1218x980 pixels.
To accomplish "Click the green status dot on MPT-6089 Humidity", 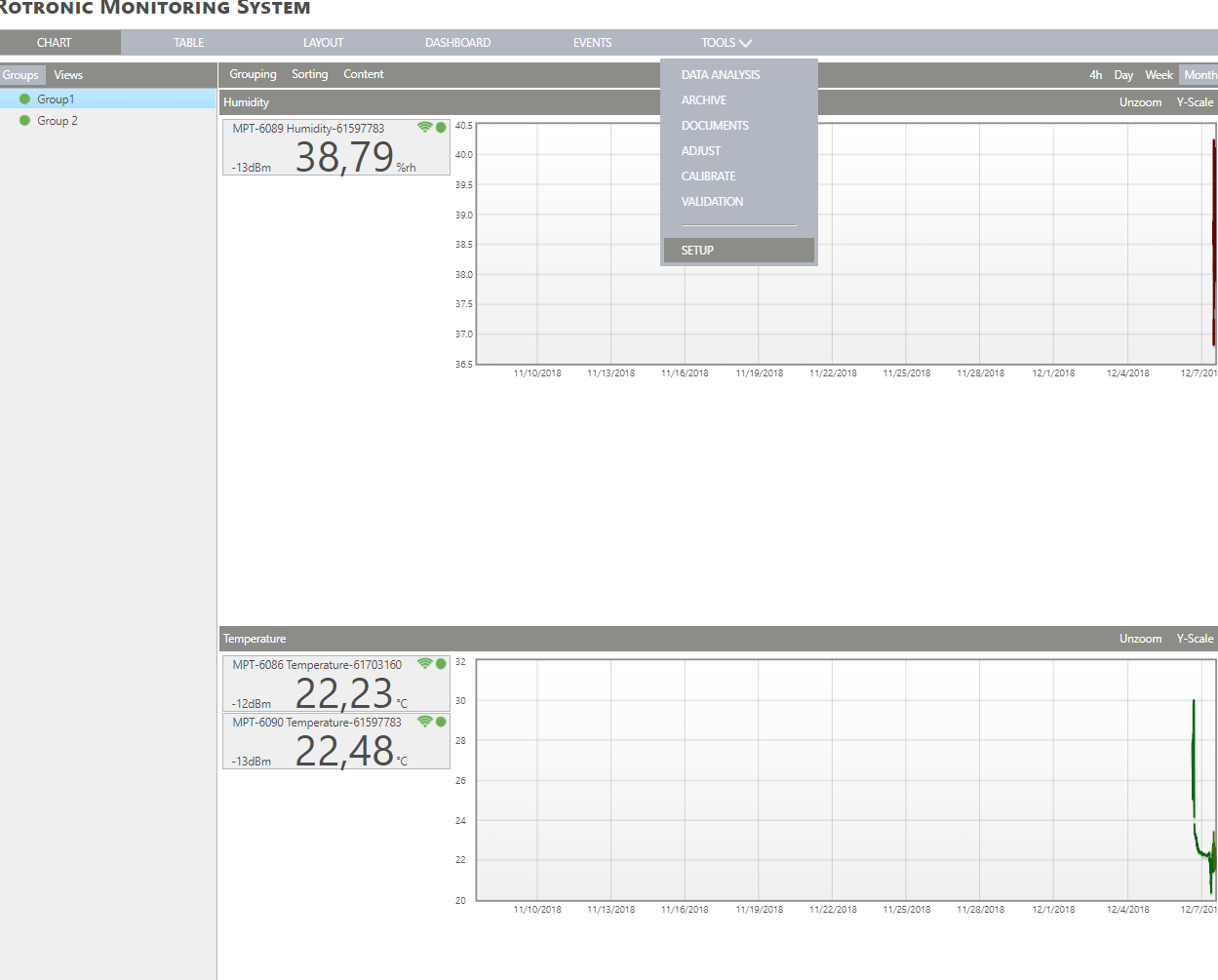I will point(441,128).
